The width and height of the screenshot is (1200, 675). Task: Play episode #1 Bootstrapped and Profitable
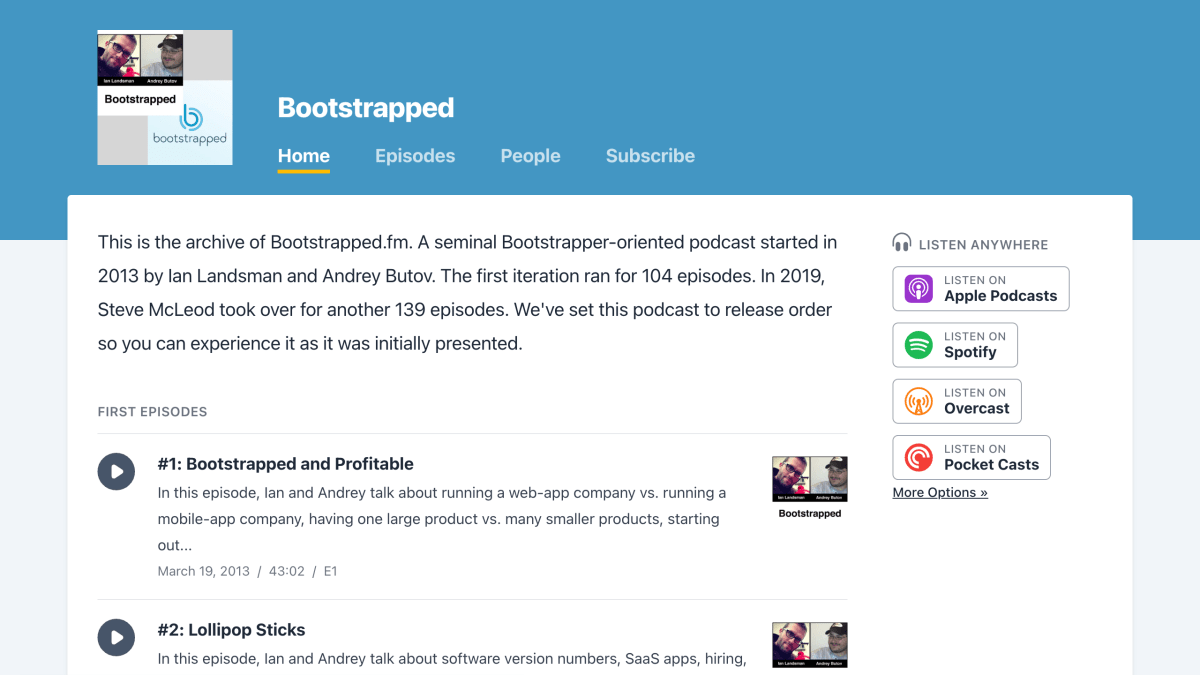pyautogui.click(x=116, y=472)
